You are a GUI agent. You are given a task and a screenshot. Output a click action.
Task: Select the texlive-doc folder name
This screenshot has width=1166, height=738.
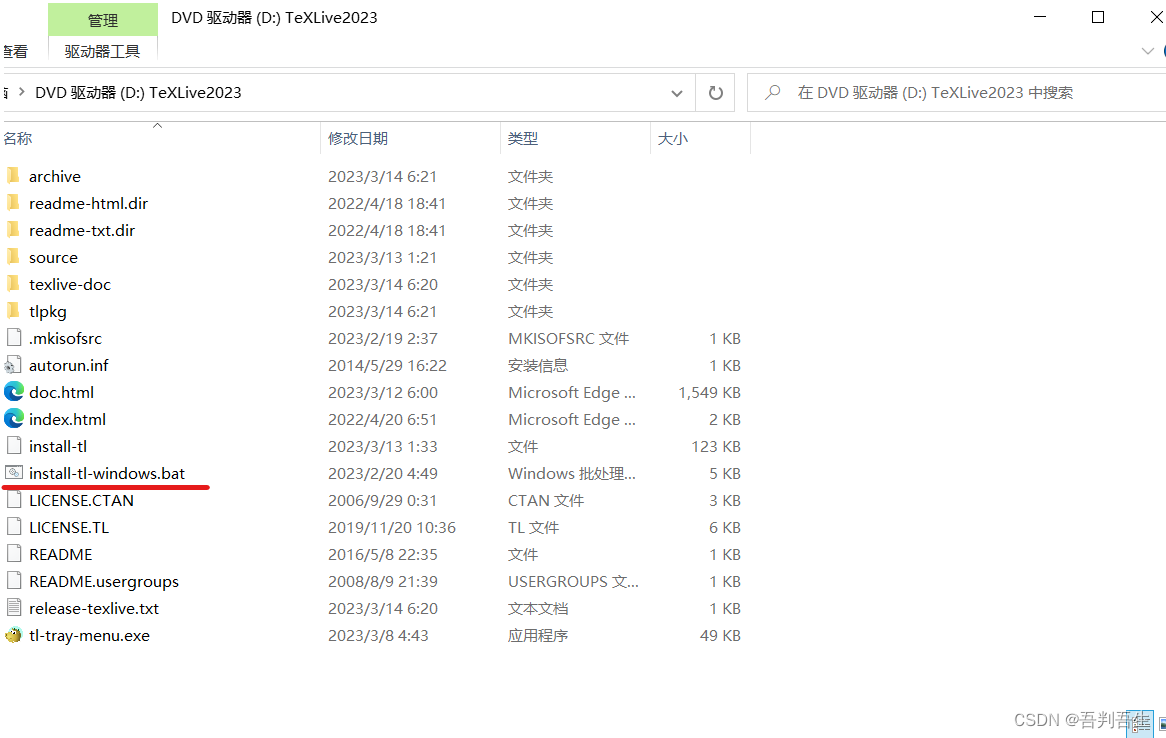tap(70, 284)
